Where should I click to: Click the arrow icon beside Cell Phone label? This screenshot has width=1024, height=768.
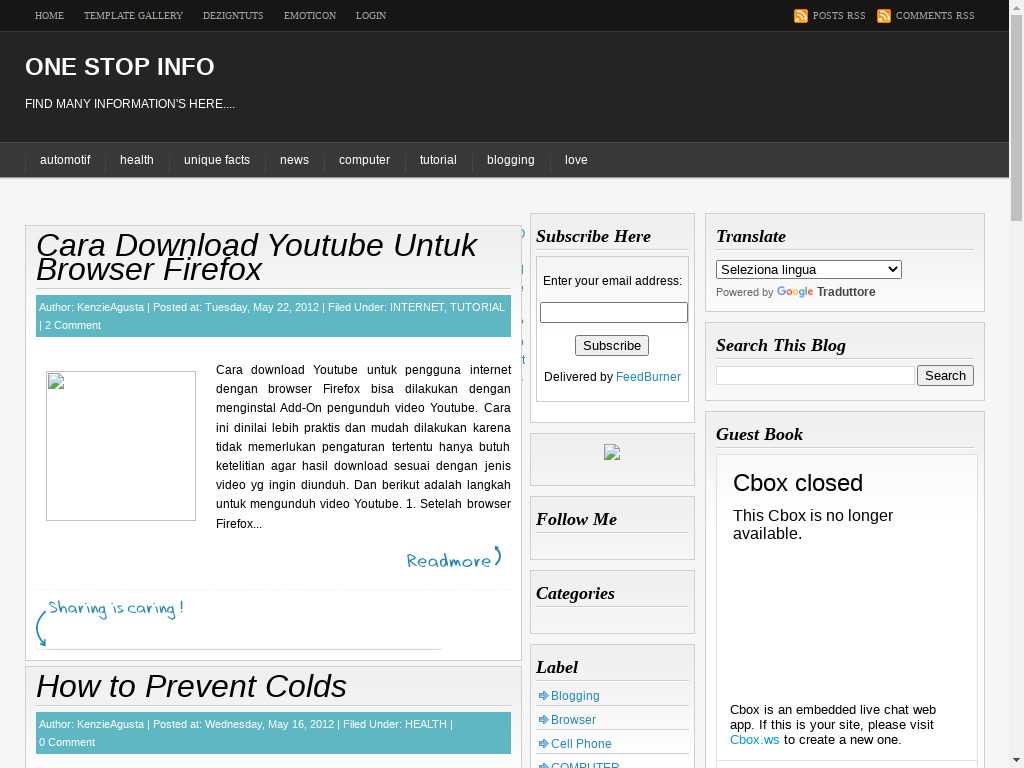tap(543, 744)
